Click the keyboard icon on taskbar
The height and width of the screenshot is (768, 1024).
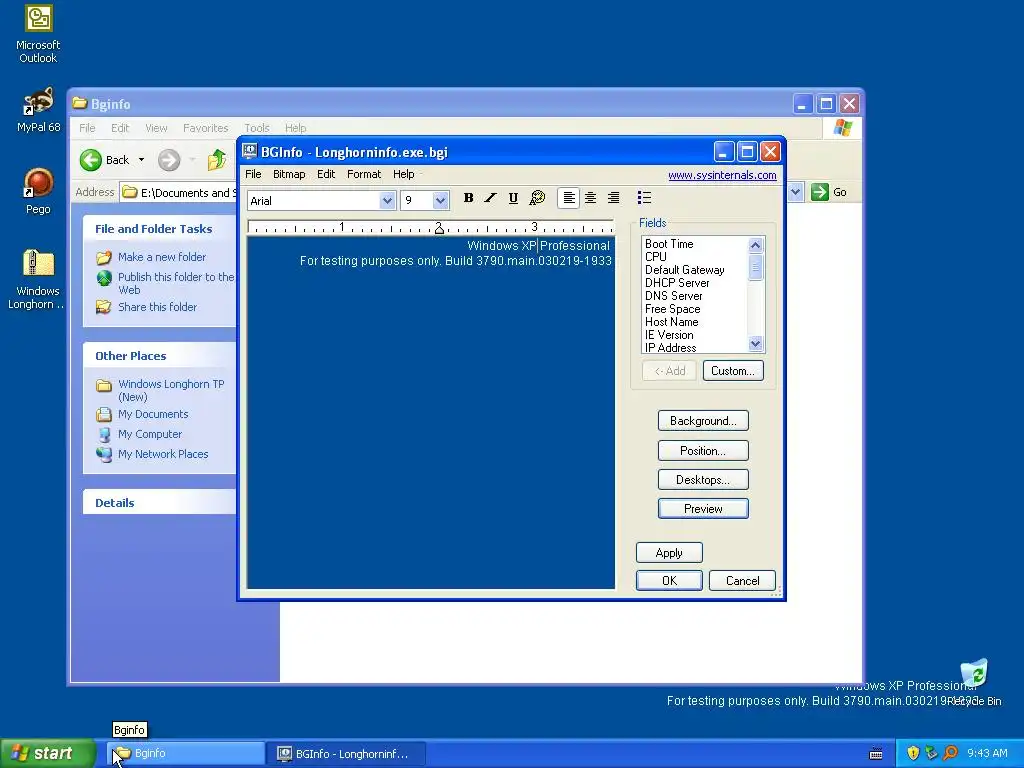[x=876, y=754]
